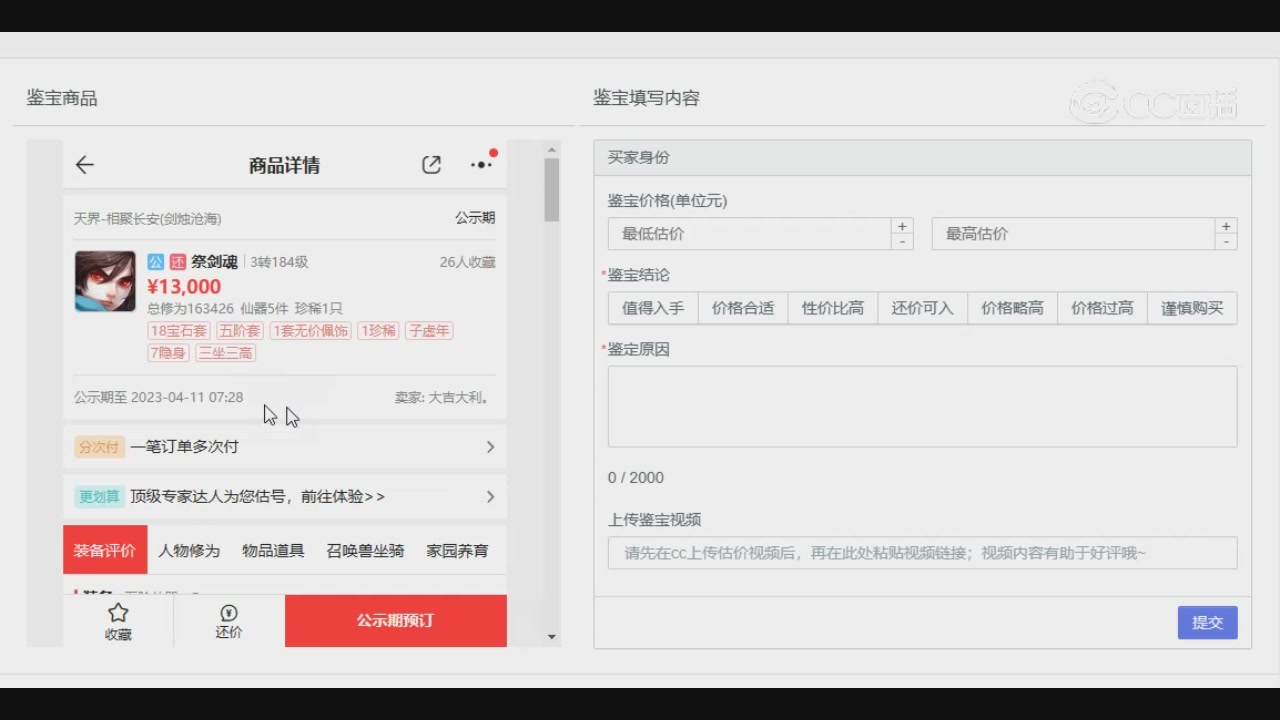Viewport: 1280px width, 720px height.
Task: Open the three-dot more menu
Action: (482, 164)
